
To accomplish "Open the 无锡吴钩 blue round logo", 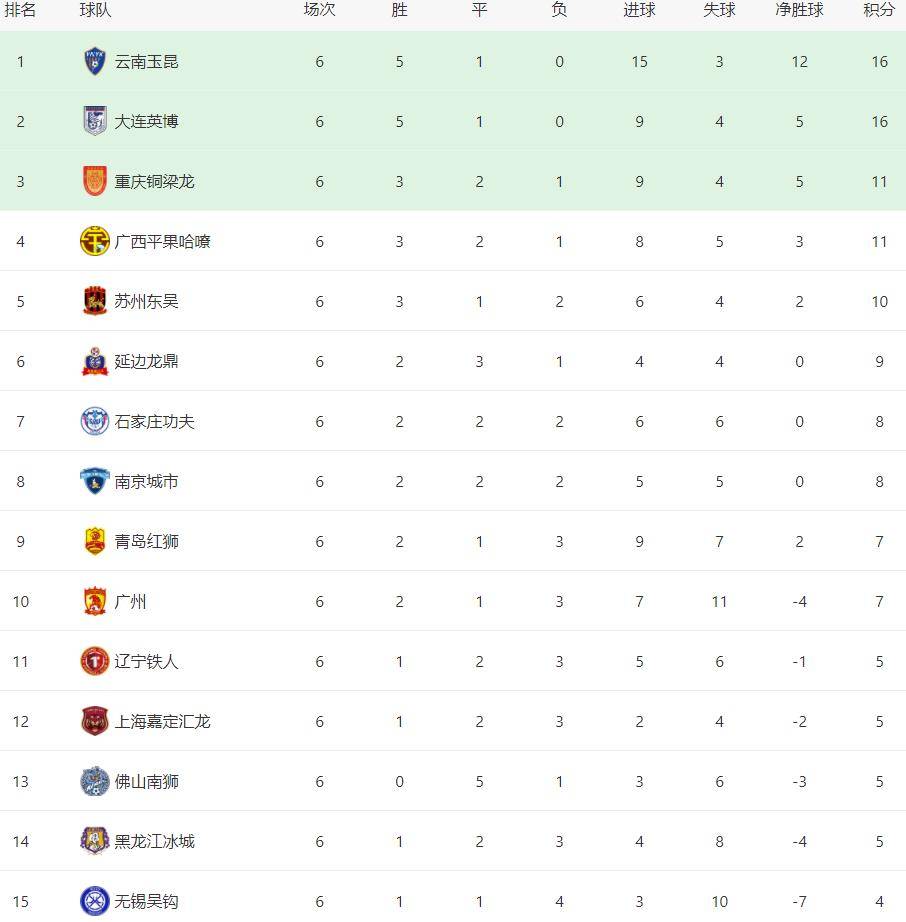I will pos(95,901).
